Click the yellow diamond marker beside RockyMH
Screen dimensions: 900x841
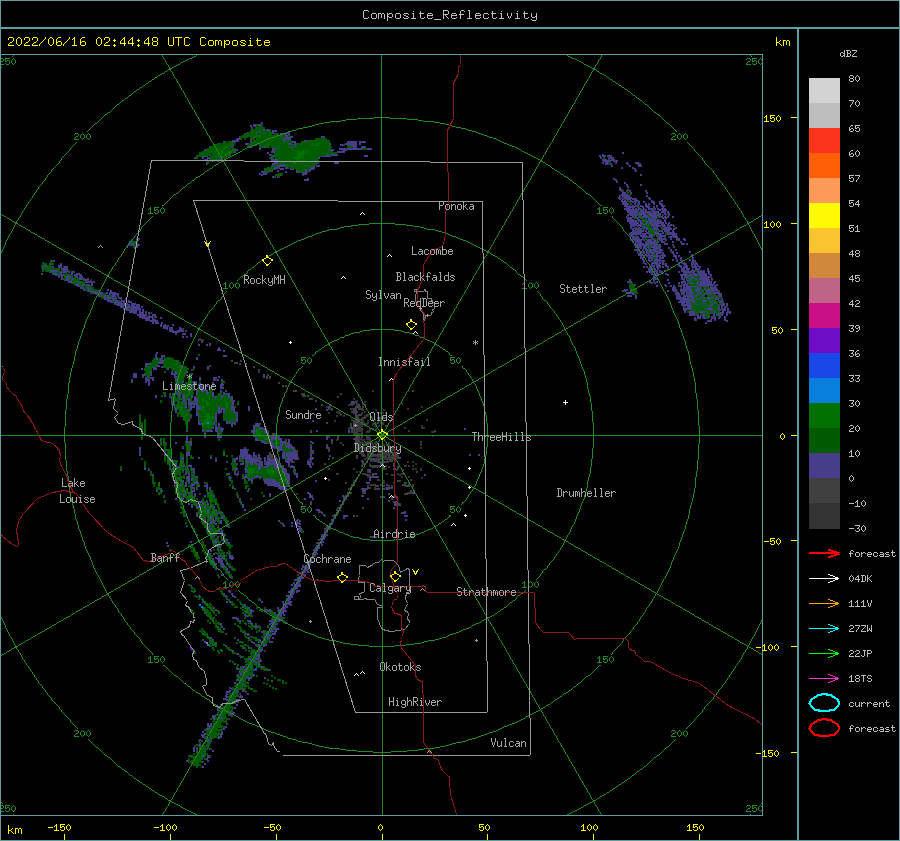click(267, 261)
